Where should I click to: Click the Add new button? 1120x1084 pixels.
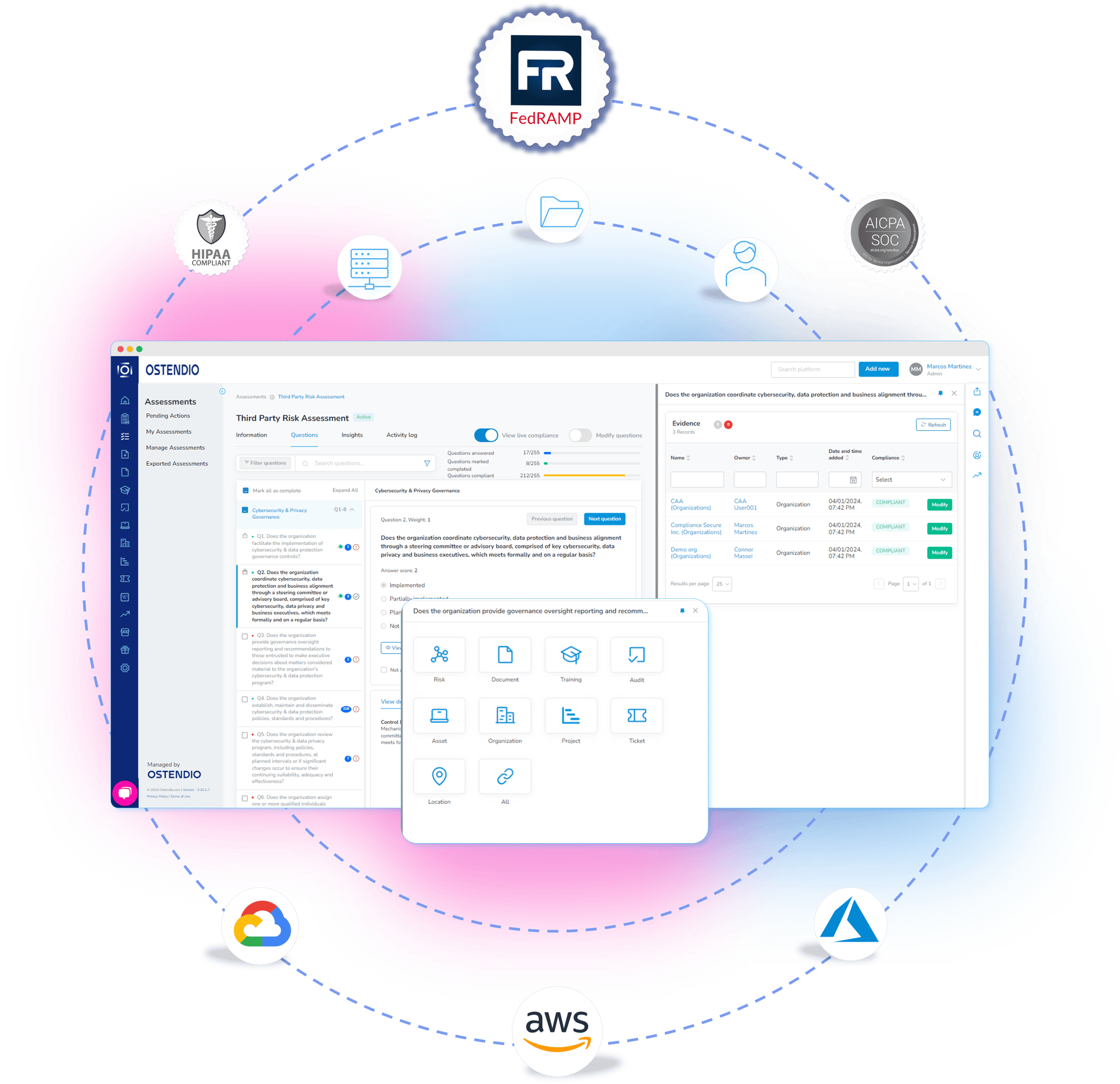(878, 369)
